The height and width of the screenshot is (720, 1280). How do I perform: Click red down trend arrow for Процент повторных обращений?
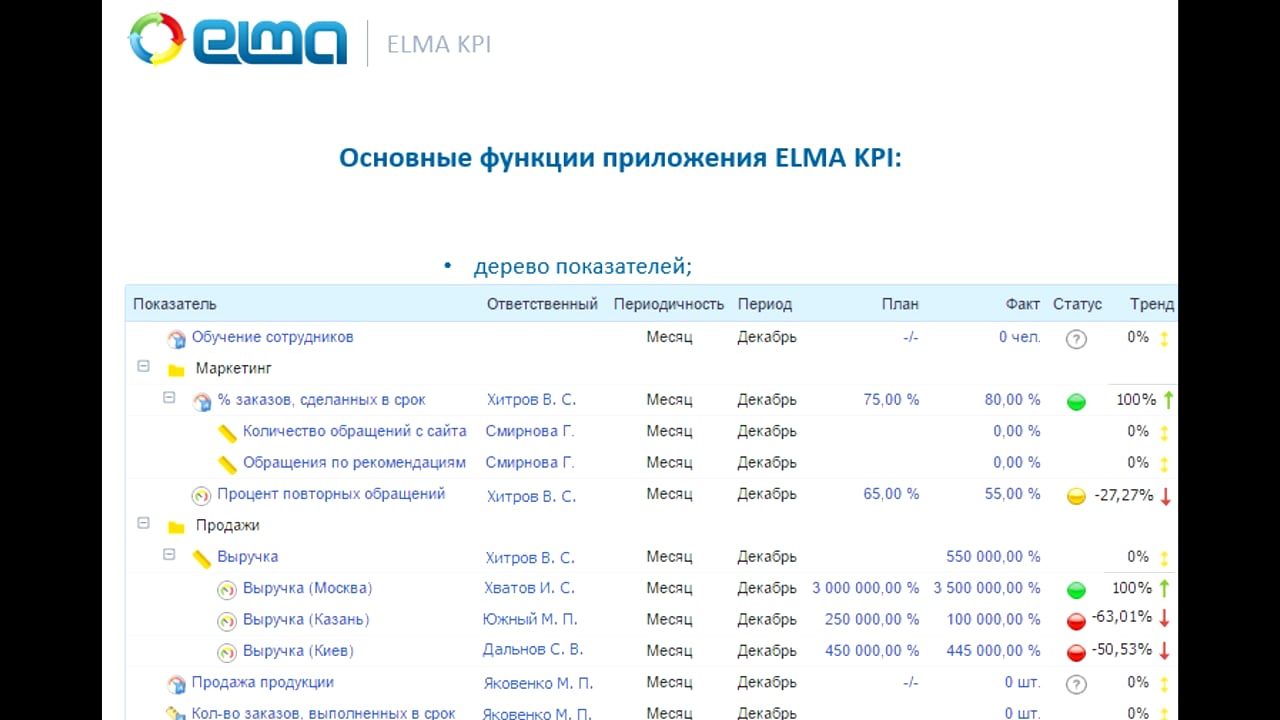pos(1165,496)
